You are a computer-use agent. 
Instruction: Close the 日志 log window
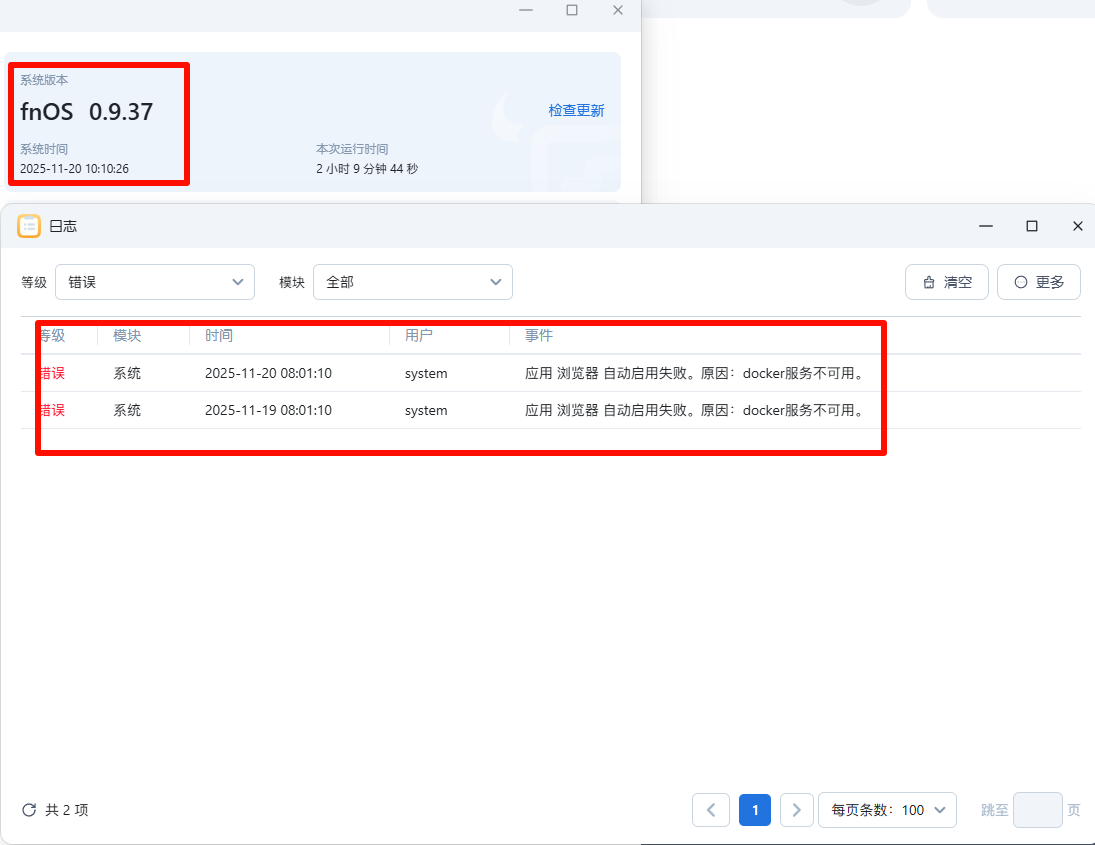coord(1078,226)
